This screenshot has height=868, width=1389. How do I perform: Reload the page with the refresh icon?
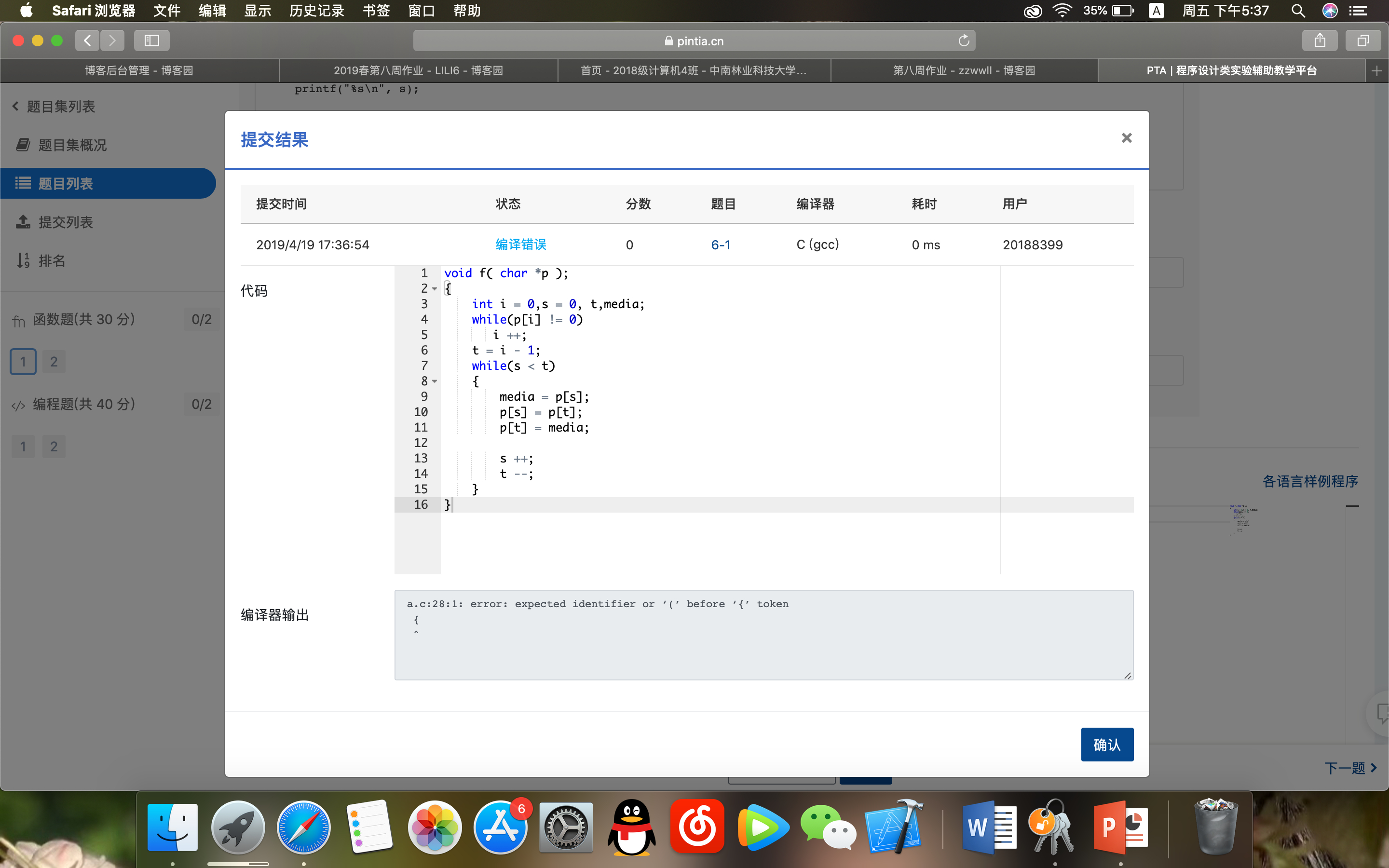tap(964, 40)
